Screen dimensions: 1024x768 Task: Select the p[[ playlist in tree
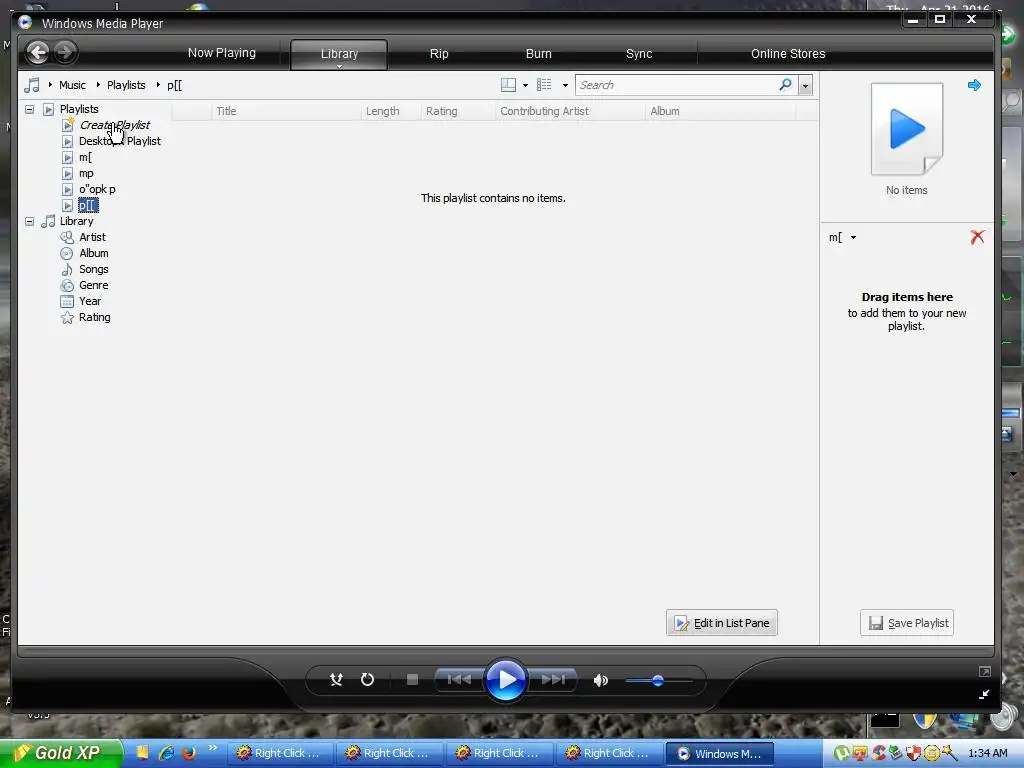click(x=88, y=206)
